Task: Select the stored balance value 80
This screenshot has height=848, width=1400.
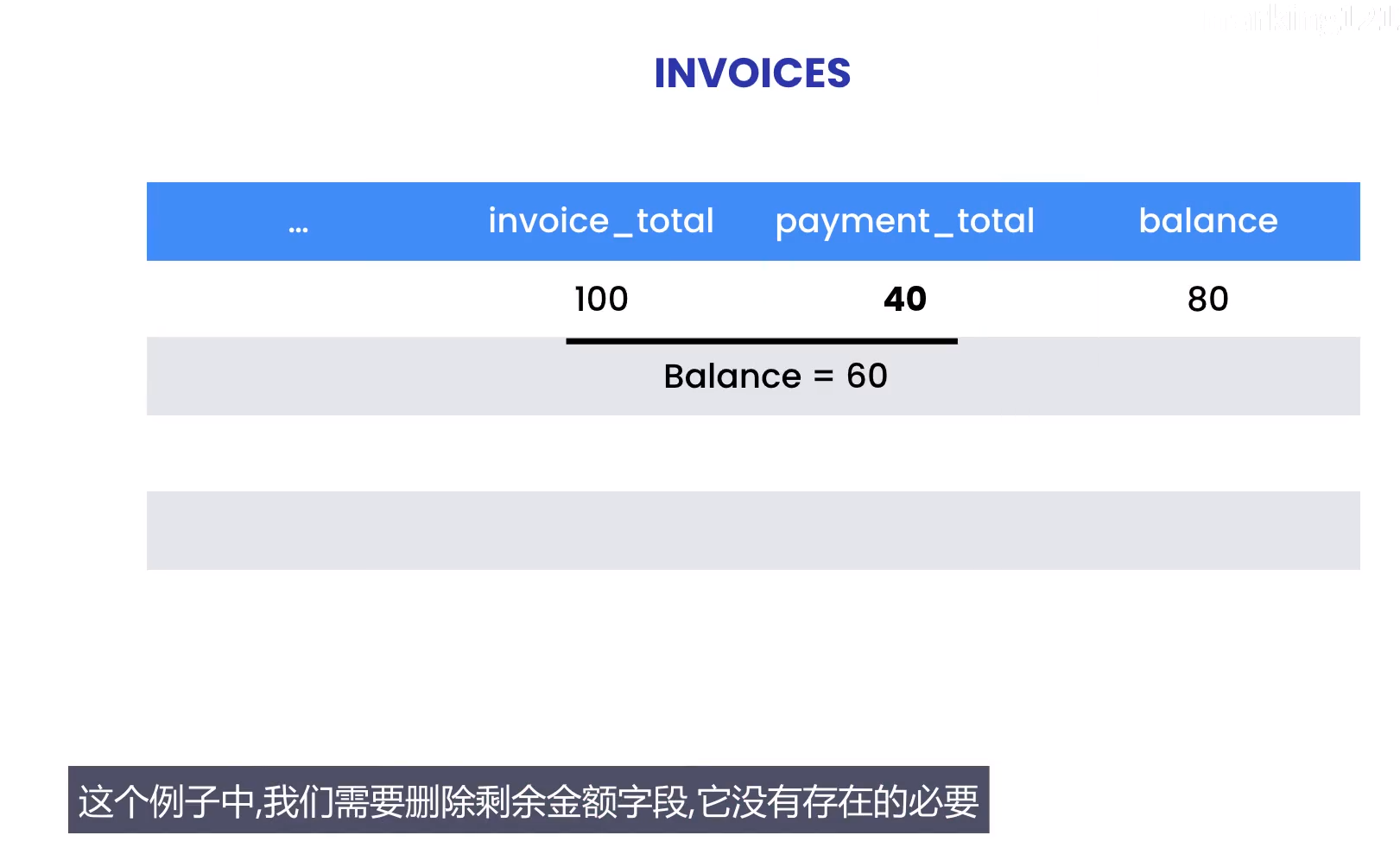Action: pyautogui.click(x=1207, y=299)
